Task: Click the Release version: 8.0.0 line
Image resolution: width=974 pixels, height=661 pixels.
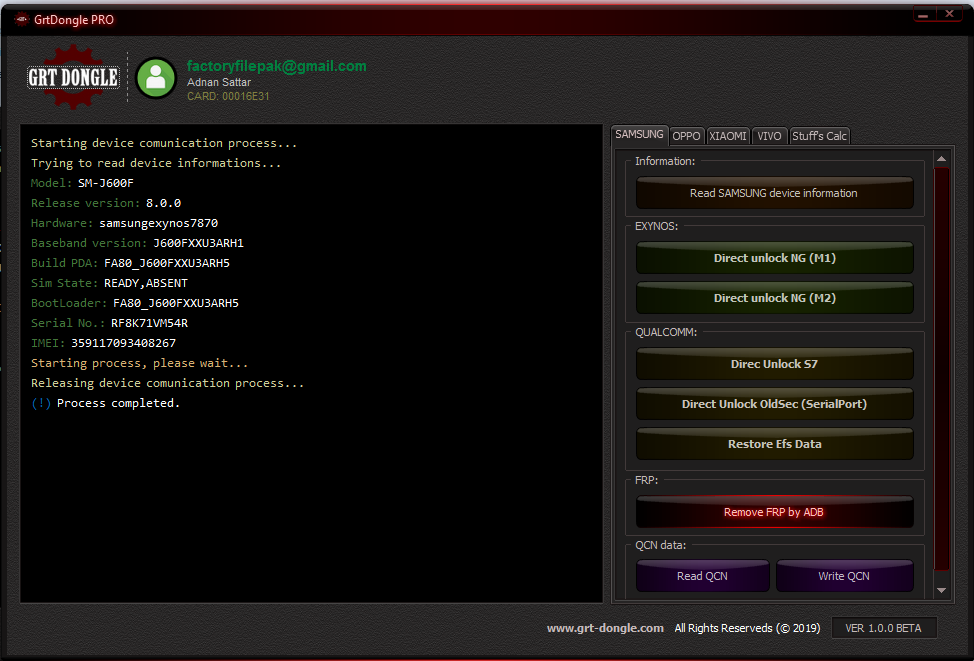Action: (x=106, y=203)
